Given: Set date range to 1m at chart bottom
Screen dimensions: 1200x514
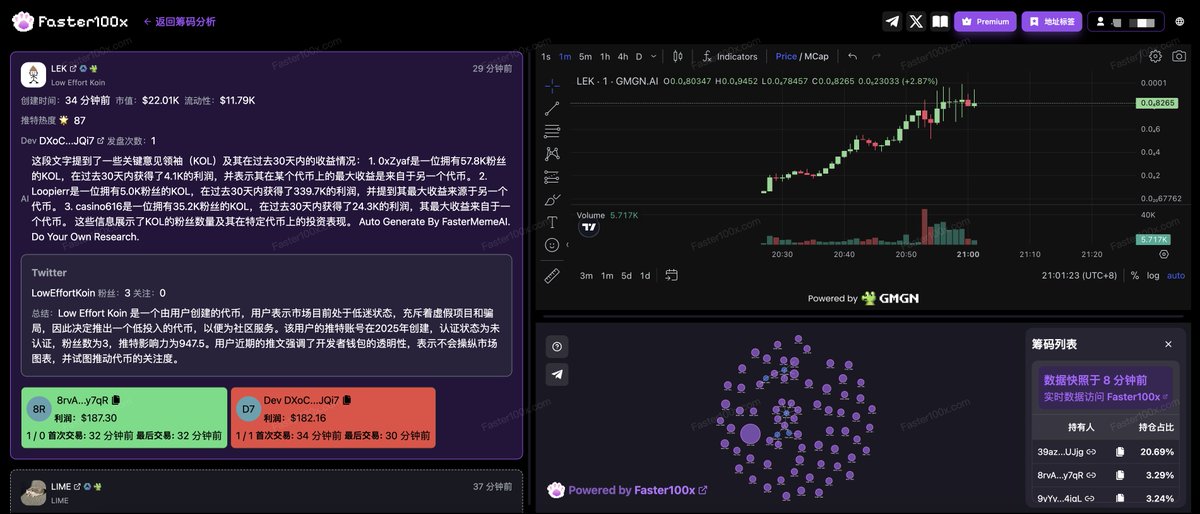Looking at the screenshot, I should [607, 276].
